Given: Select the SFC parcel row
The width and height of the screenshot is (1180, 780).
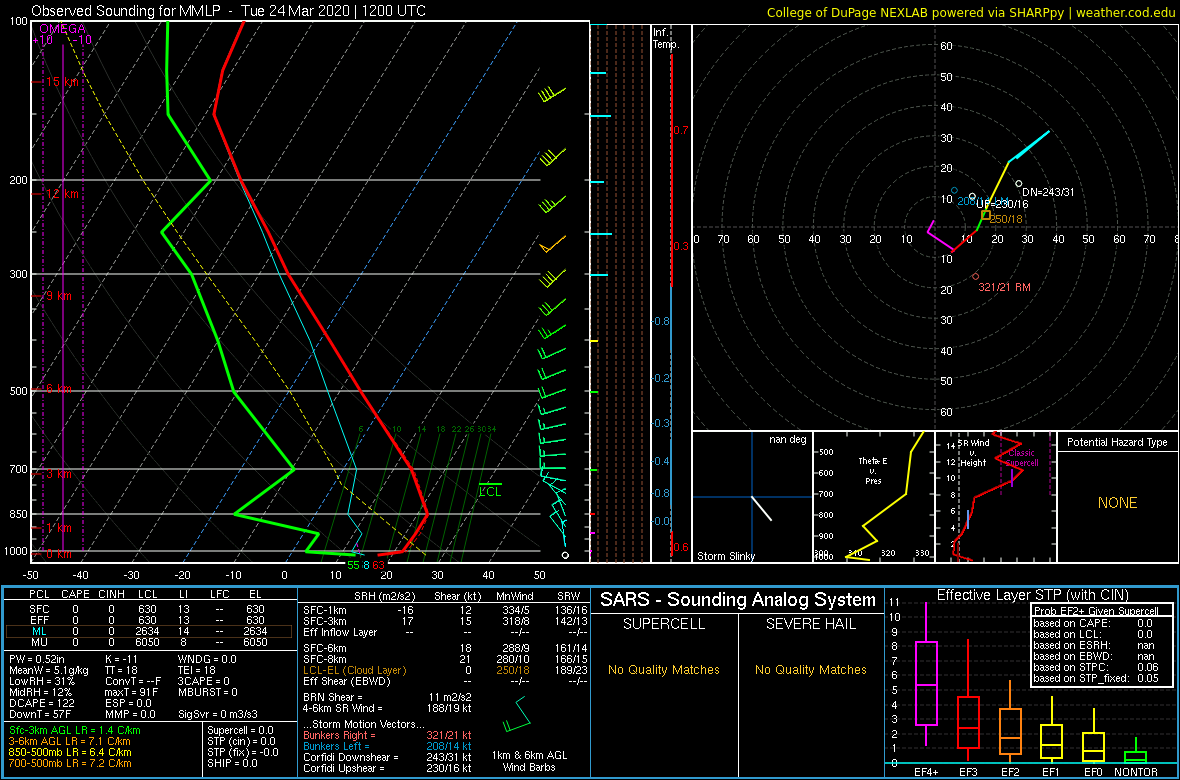Looking at the screenshot, I should click(x=151, y=608).
